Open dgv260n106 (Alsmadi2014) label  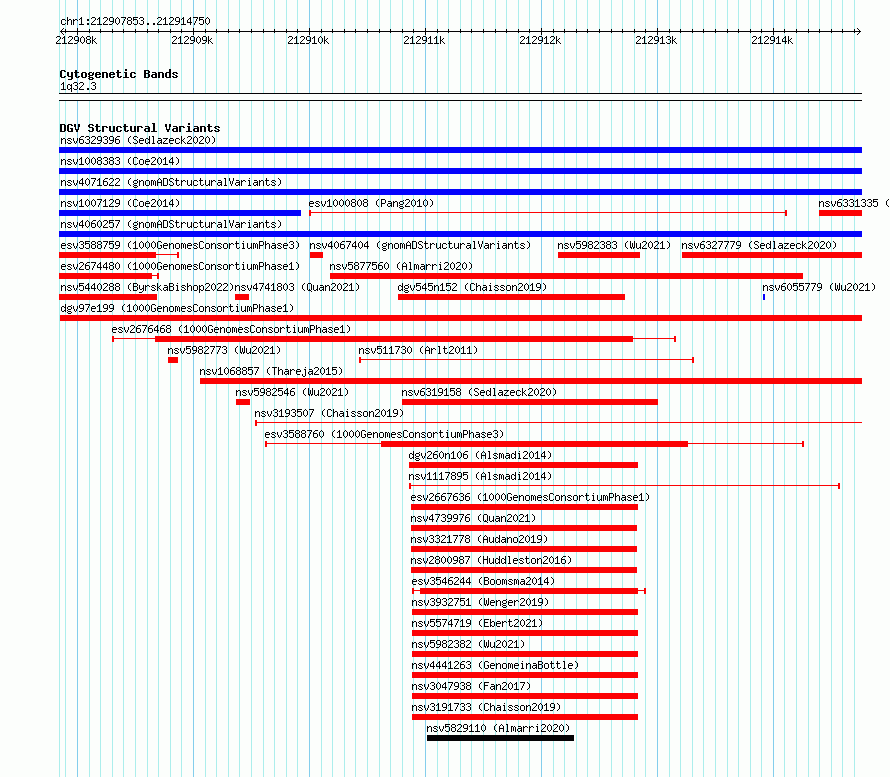(x=480, y=455)
